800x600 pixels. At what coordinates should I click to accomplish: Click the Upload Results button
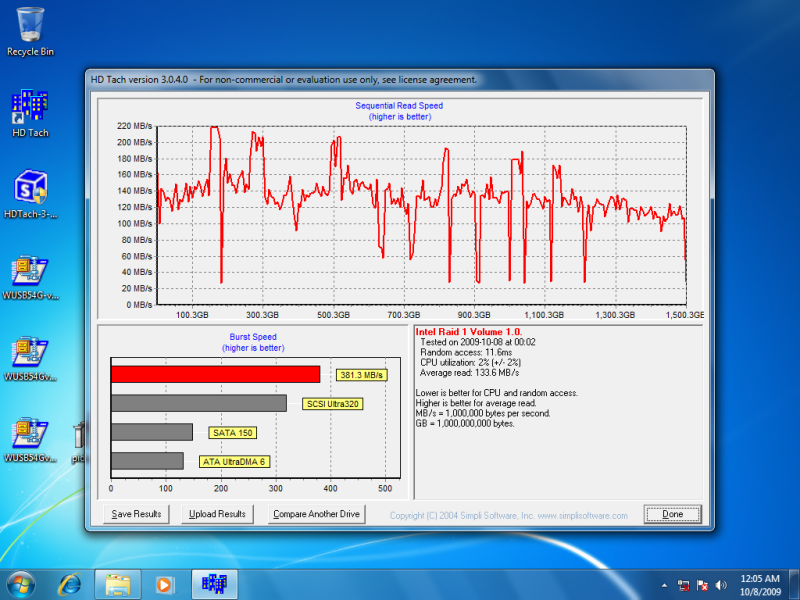[217, 514]
